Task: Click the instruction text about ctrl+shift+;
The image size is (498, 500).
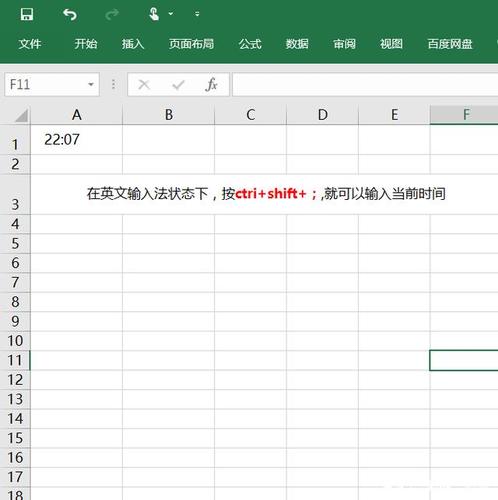Action: [266, 194]
